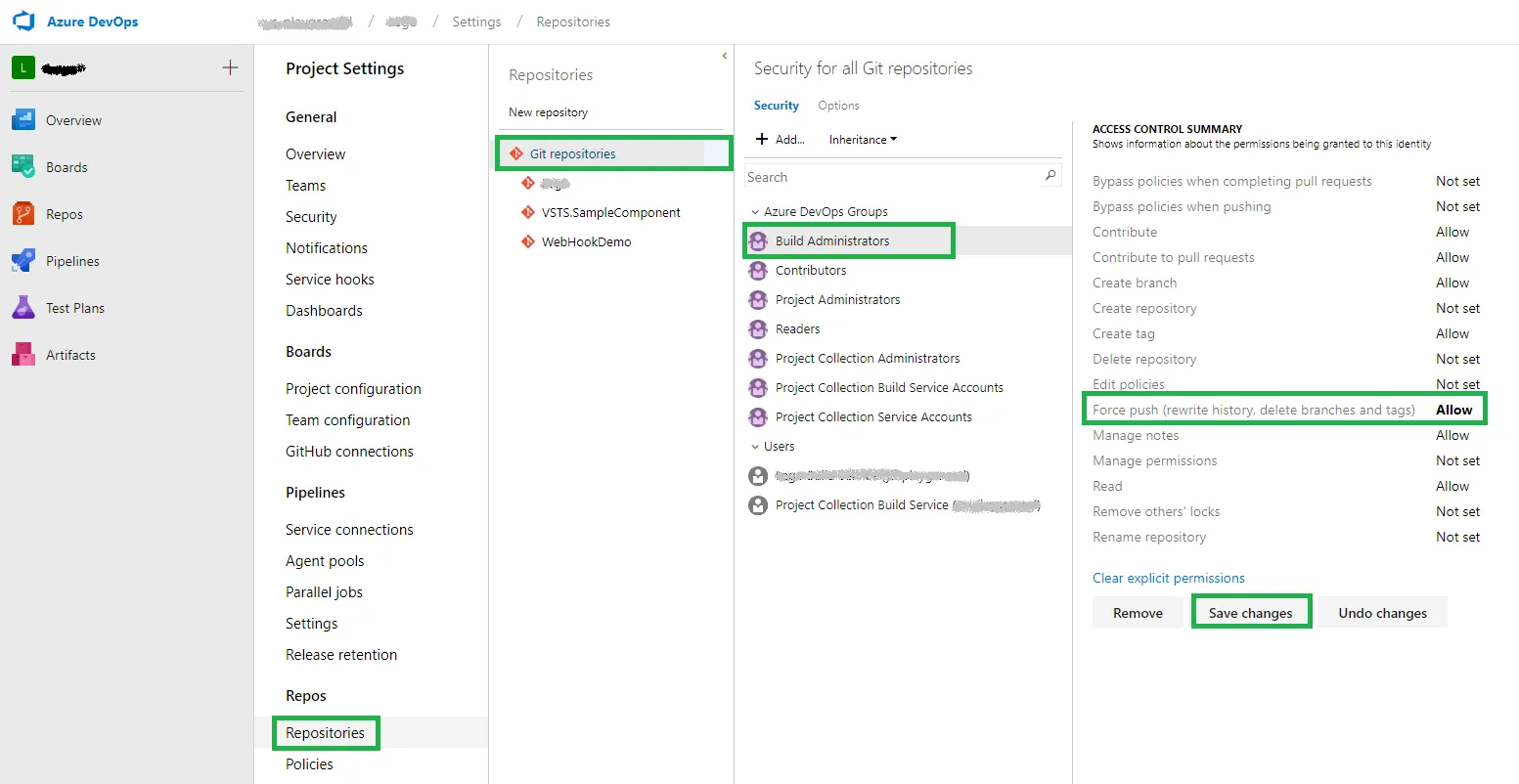Change the Create repository permission value
Viewport: 1519px width, 784px height.
[x=1457, y=308]
